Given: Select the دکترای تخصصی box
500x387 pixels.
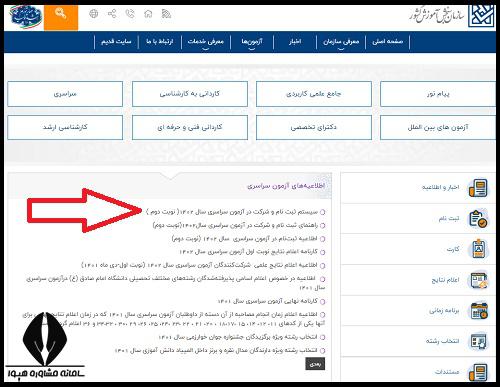Looking at the screenshot, I should [314, 127].
